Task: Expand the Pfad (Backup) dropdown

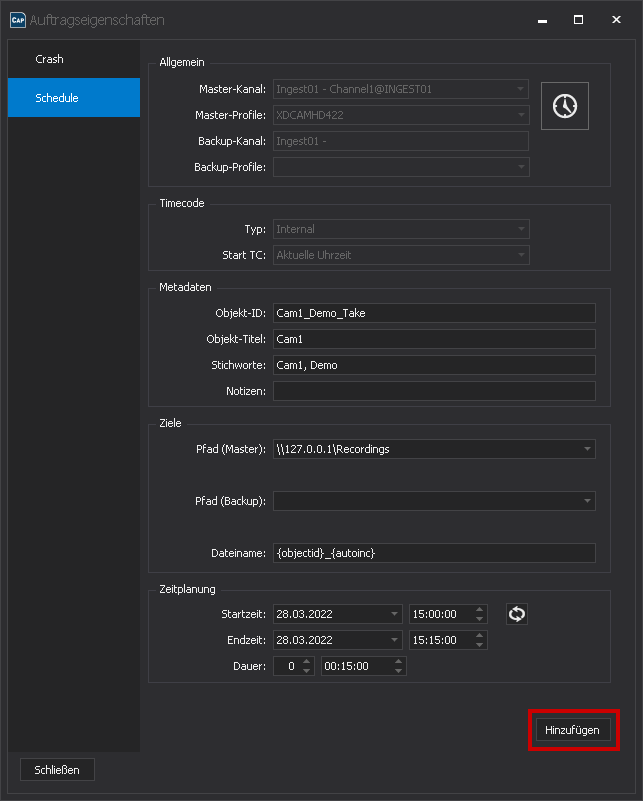Action: tap(587, 501)
